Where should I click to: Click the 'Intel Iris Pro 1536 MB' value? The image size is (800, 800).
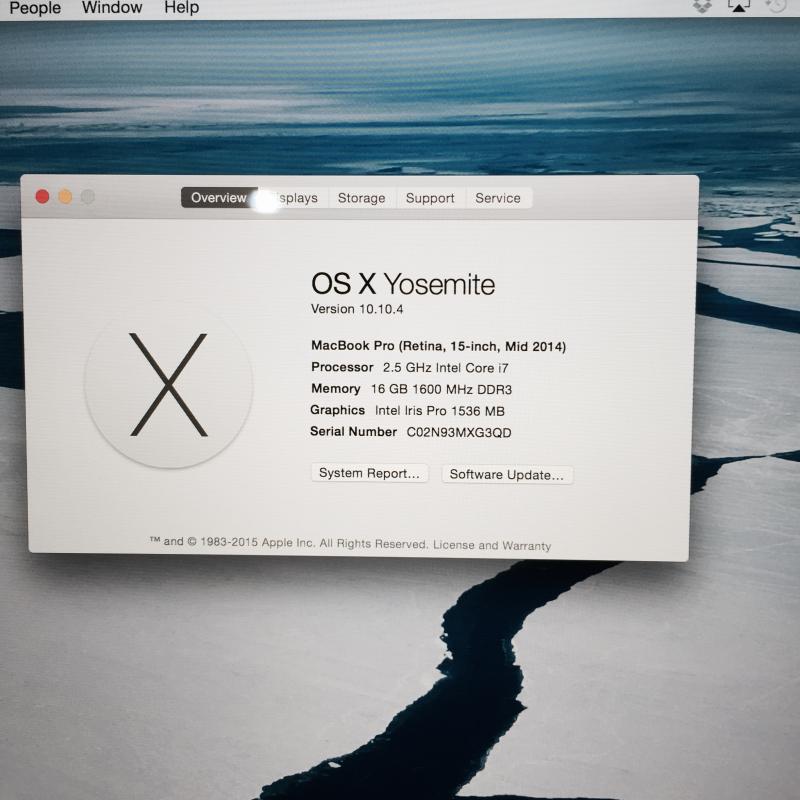click(439, 411)
